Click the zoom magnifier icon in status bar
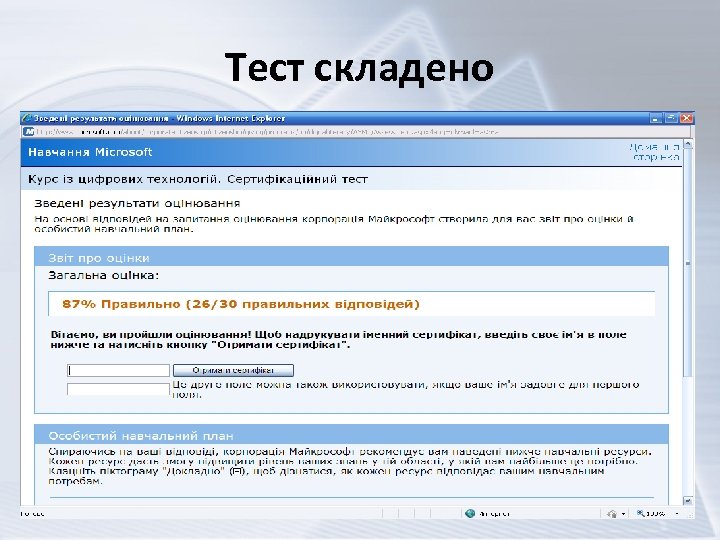 [641, 513]
